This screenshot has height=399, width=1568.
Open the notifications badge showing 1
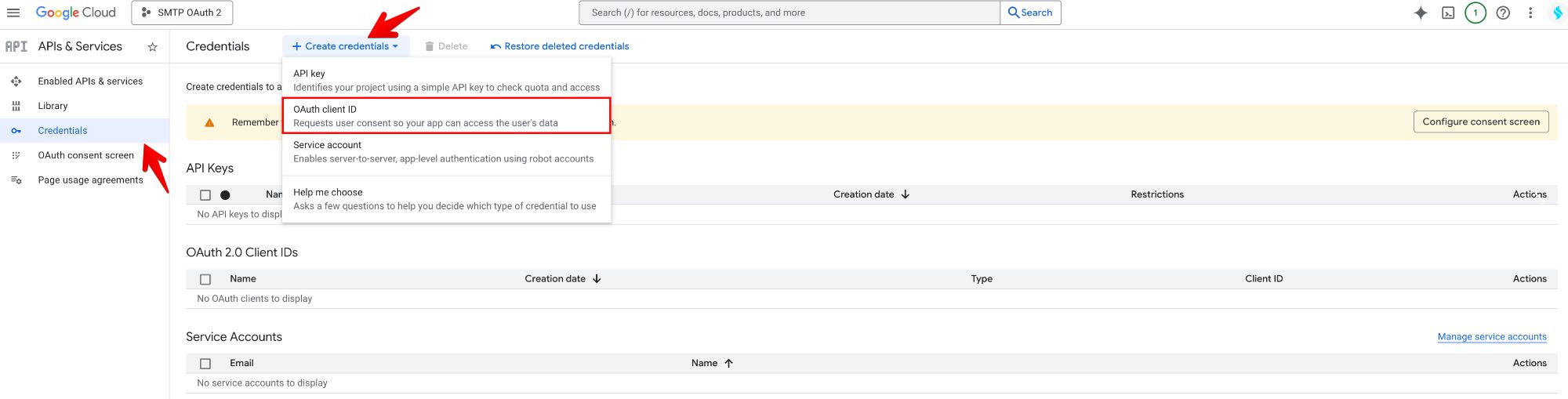(x=1475, y=13)
